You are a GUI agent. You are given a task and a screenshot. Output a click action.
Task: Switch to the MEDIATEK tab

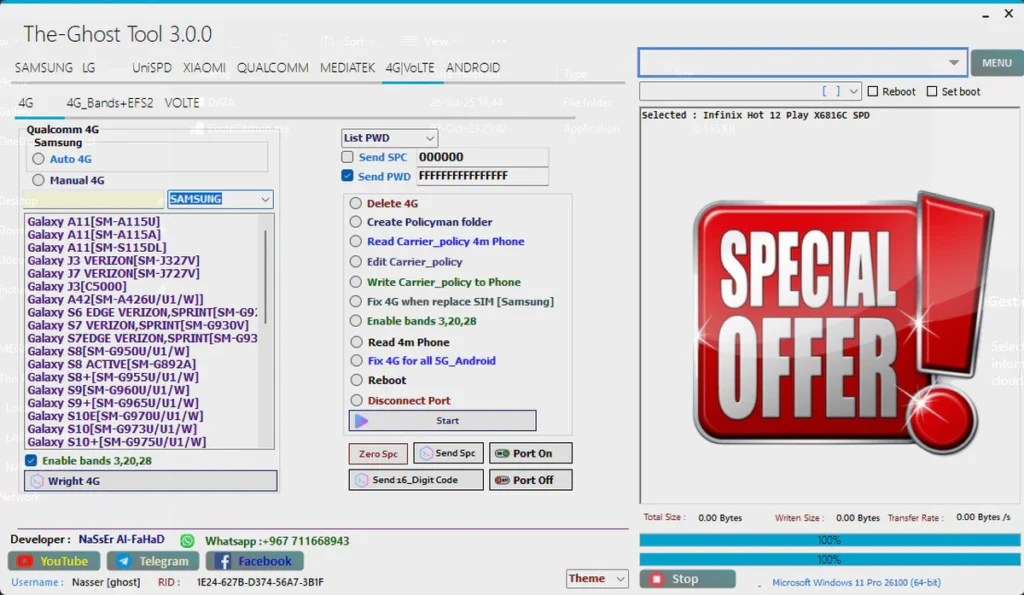347,68
